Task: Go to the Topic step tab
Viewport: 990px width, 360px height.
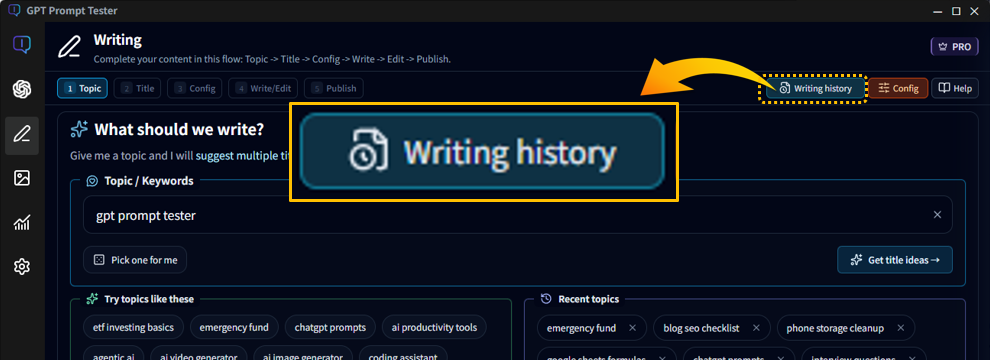Action: click(83, 88)
